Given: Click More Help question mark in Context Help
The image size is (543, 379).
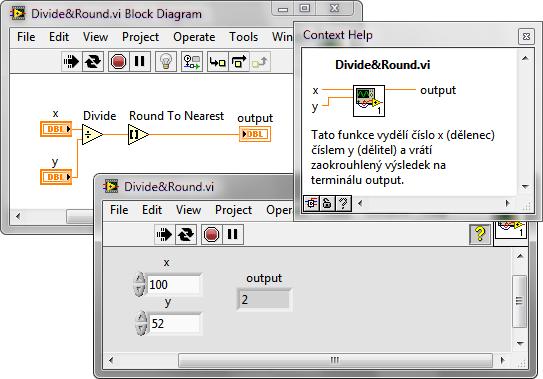Looking at the screenshot, I should pyautogui.click(x=343, y=203).
